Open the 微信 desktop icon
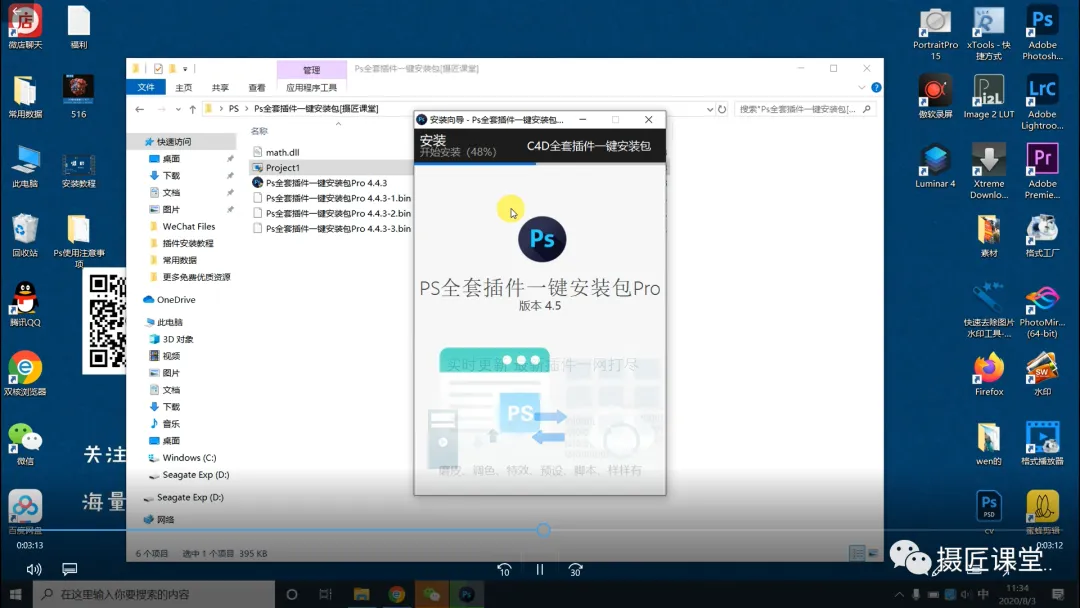The width and height of the screenshot is (1080, 608). [x=25, y=443]
